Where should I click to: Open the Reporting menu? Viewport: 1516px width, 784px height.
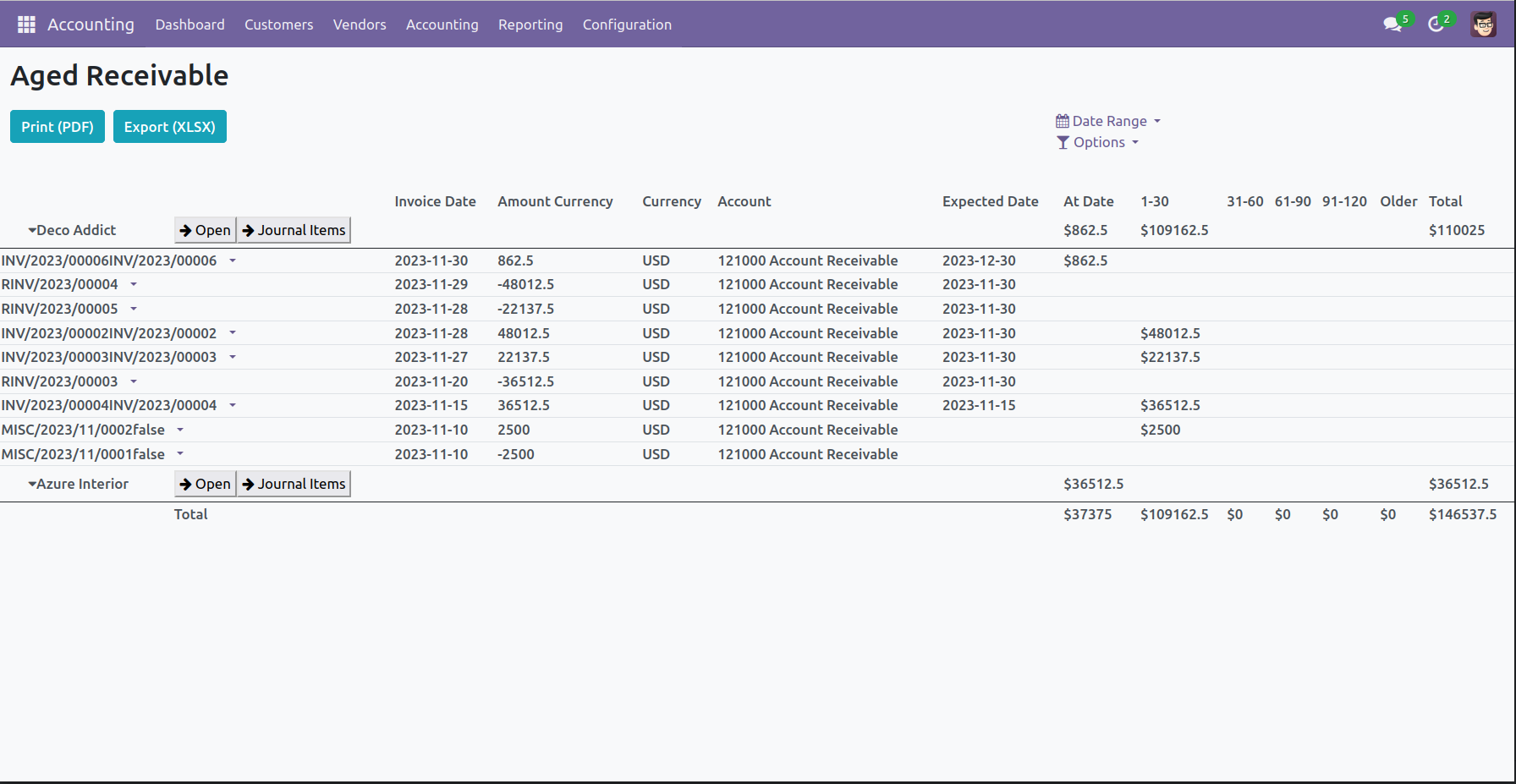530,25
